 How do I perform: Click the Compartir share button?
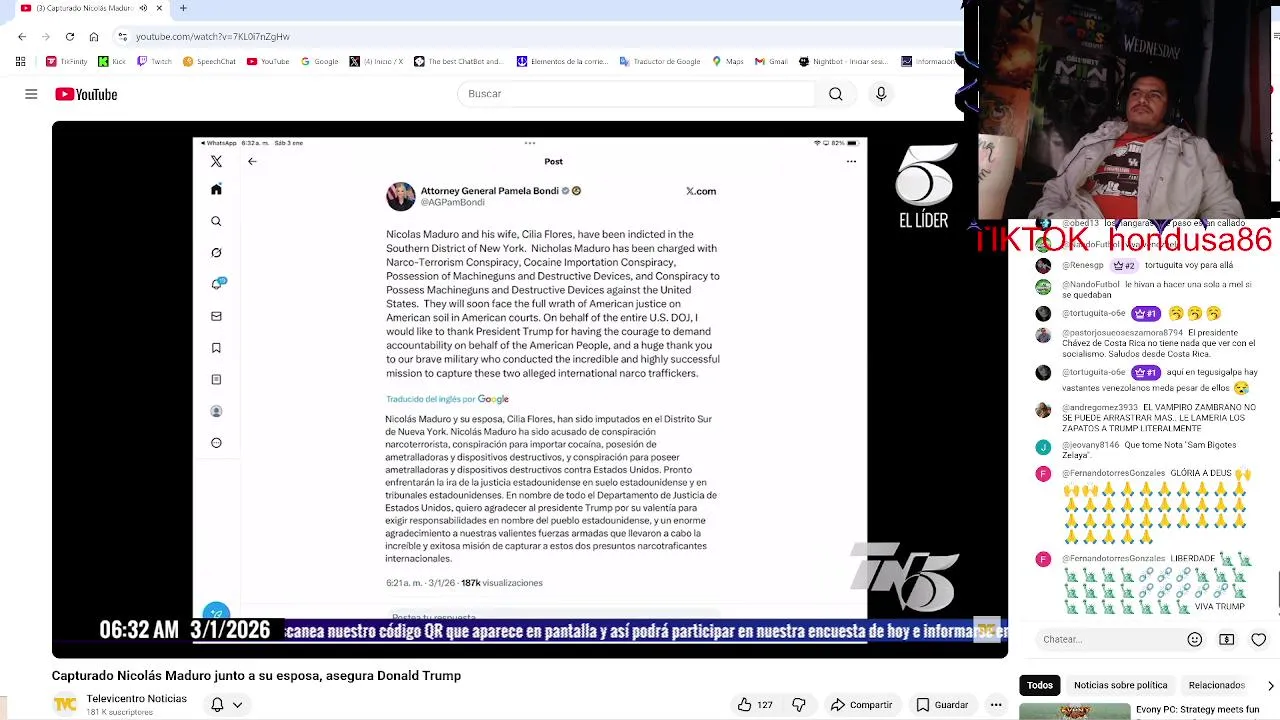coord(861,705)
